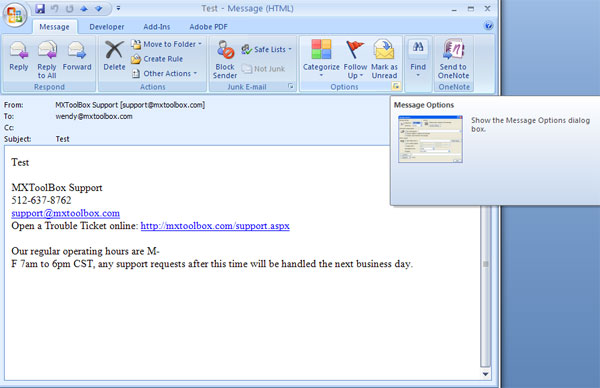Click sender MXToolBox Support address
Image resolution: width=600 pixels, height=388 pixels.
click(130, 105)
